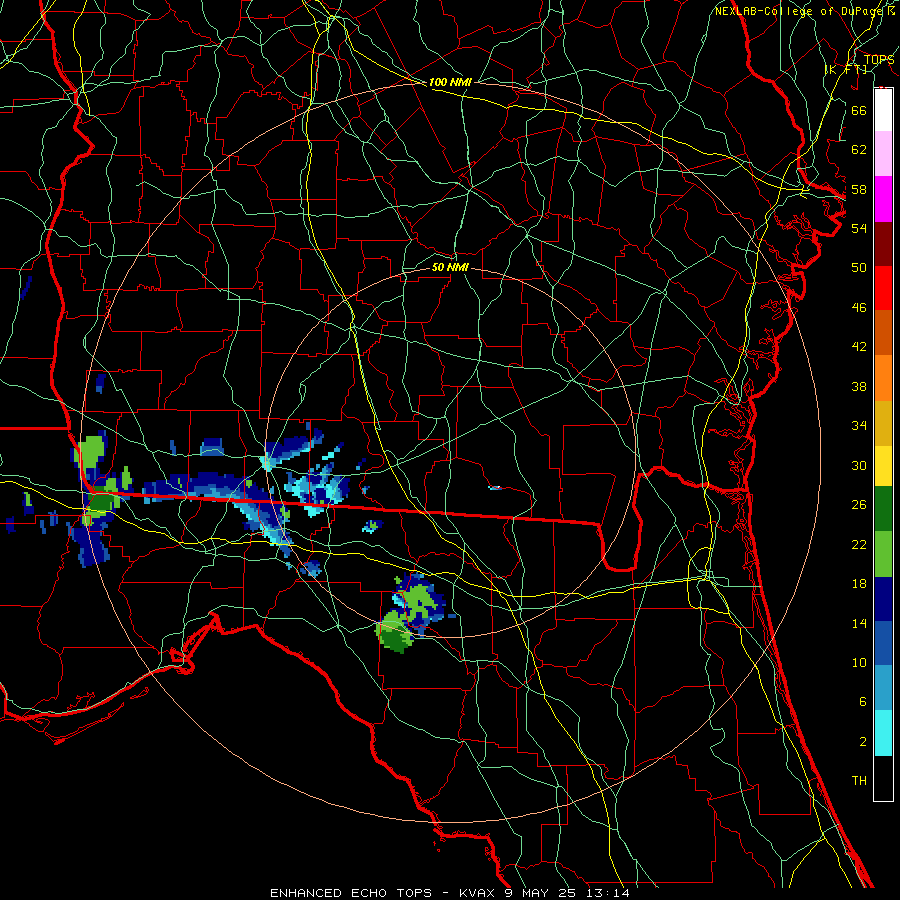Click the legend value '54'
This screenshot has height=900, width=900.
859,228
